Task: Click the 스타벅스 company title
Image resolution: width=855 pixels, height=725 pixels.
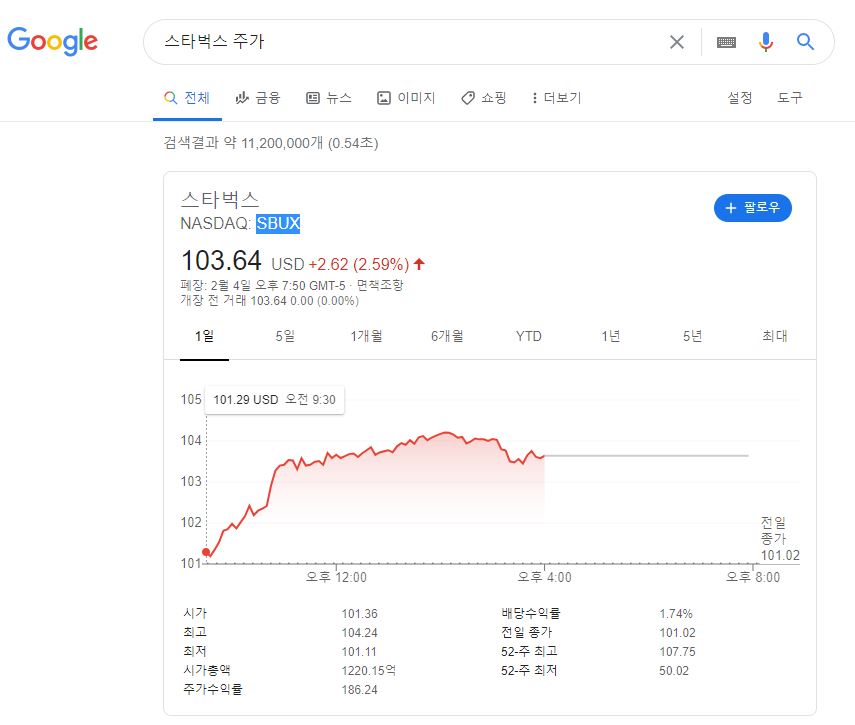Action: click(x=220, y=200)
